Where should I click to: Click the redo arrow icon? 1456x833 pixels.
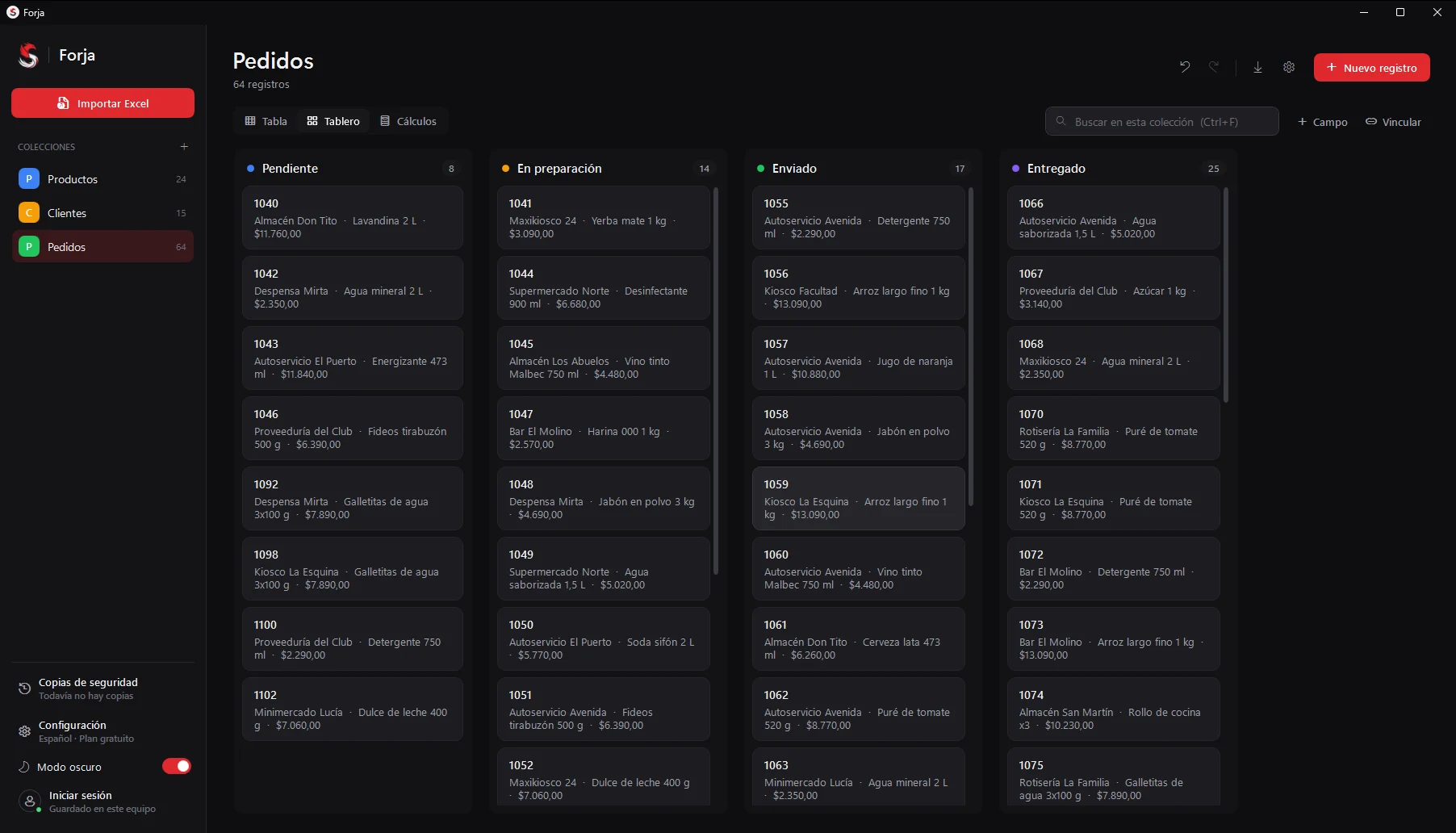(1214, 67)
